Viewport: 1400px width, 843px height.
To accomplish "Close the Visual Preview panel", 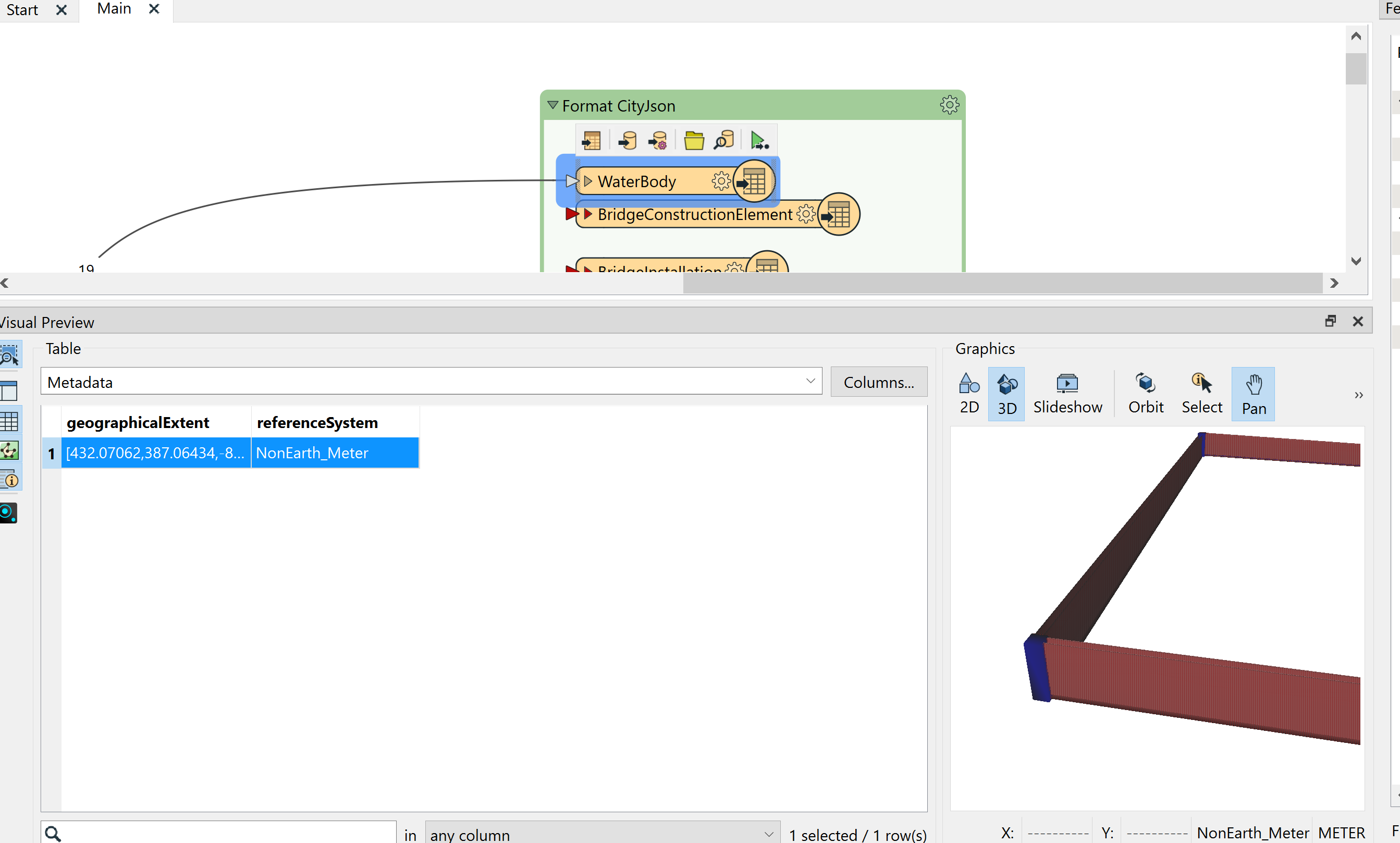I will pyautogui.click(x=1357, y=321).
